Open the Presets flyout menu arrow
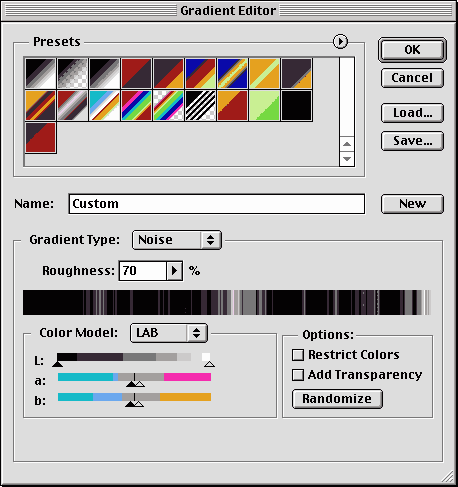The height and width of the screenshot is (487, 458). click(340, 42)
